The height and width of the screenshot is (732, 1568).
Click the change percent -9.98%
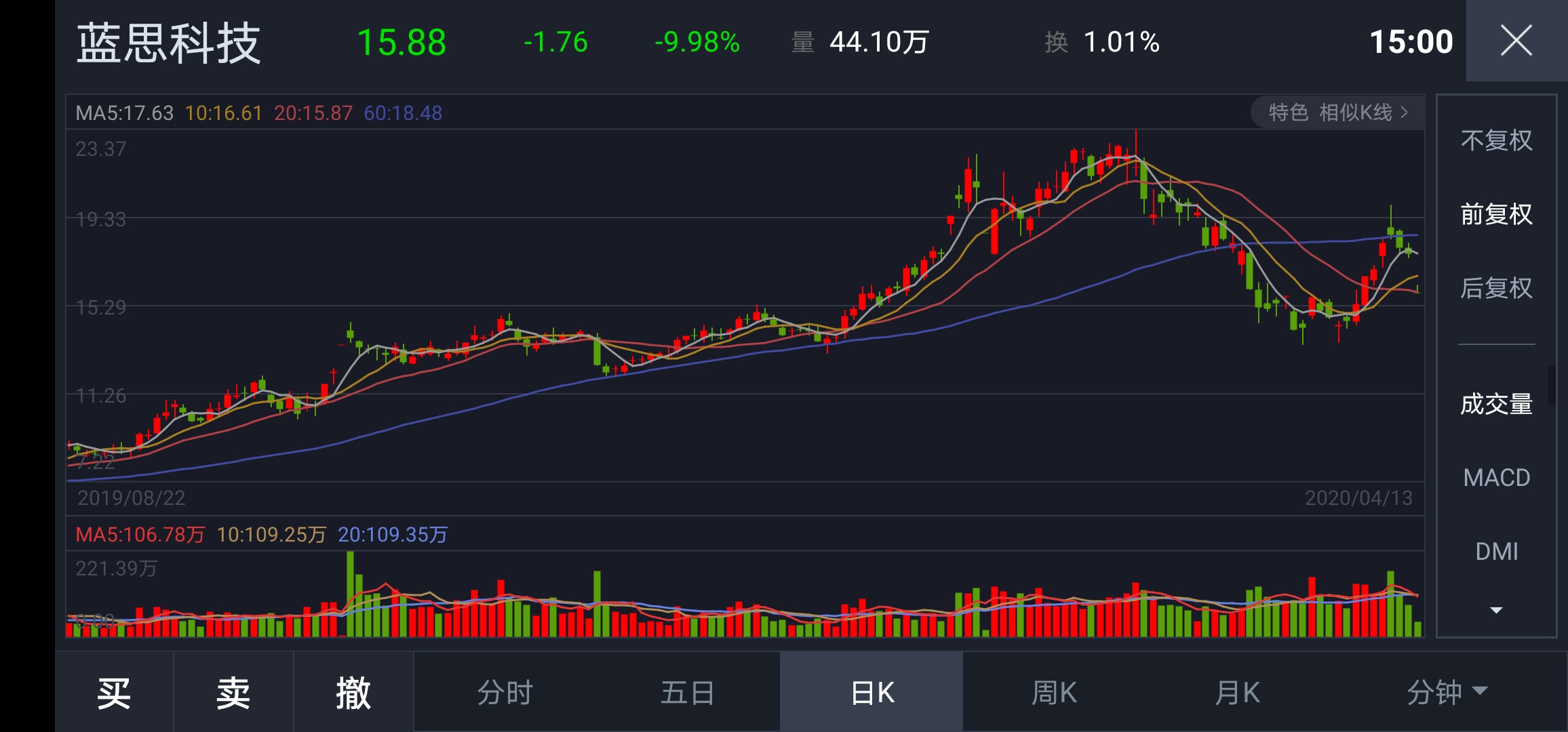coord(697,42)
